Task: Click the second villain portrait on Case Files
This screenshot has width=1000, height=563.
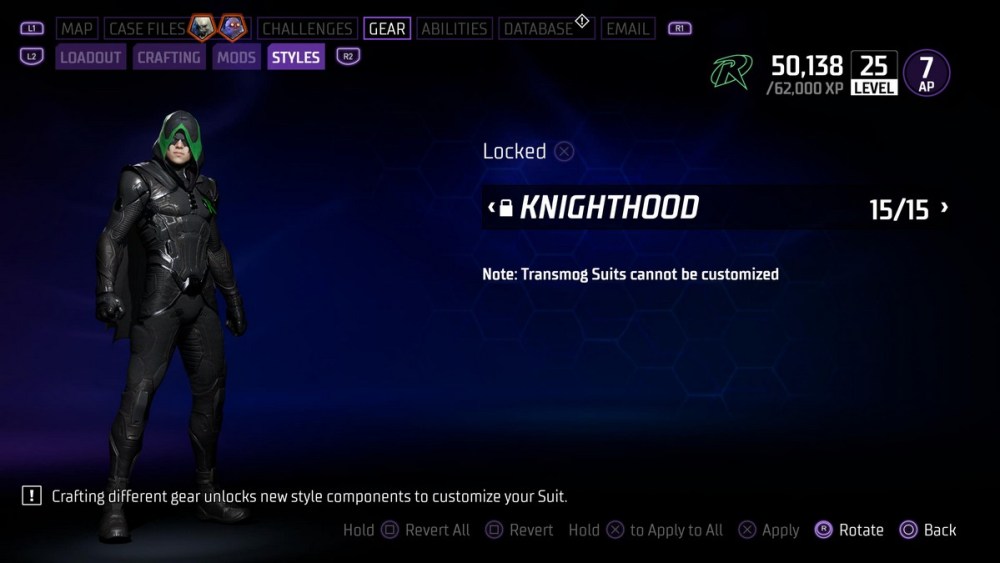Action: tap(232, 27)
